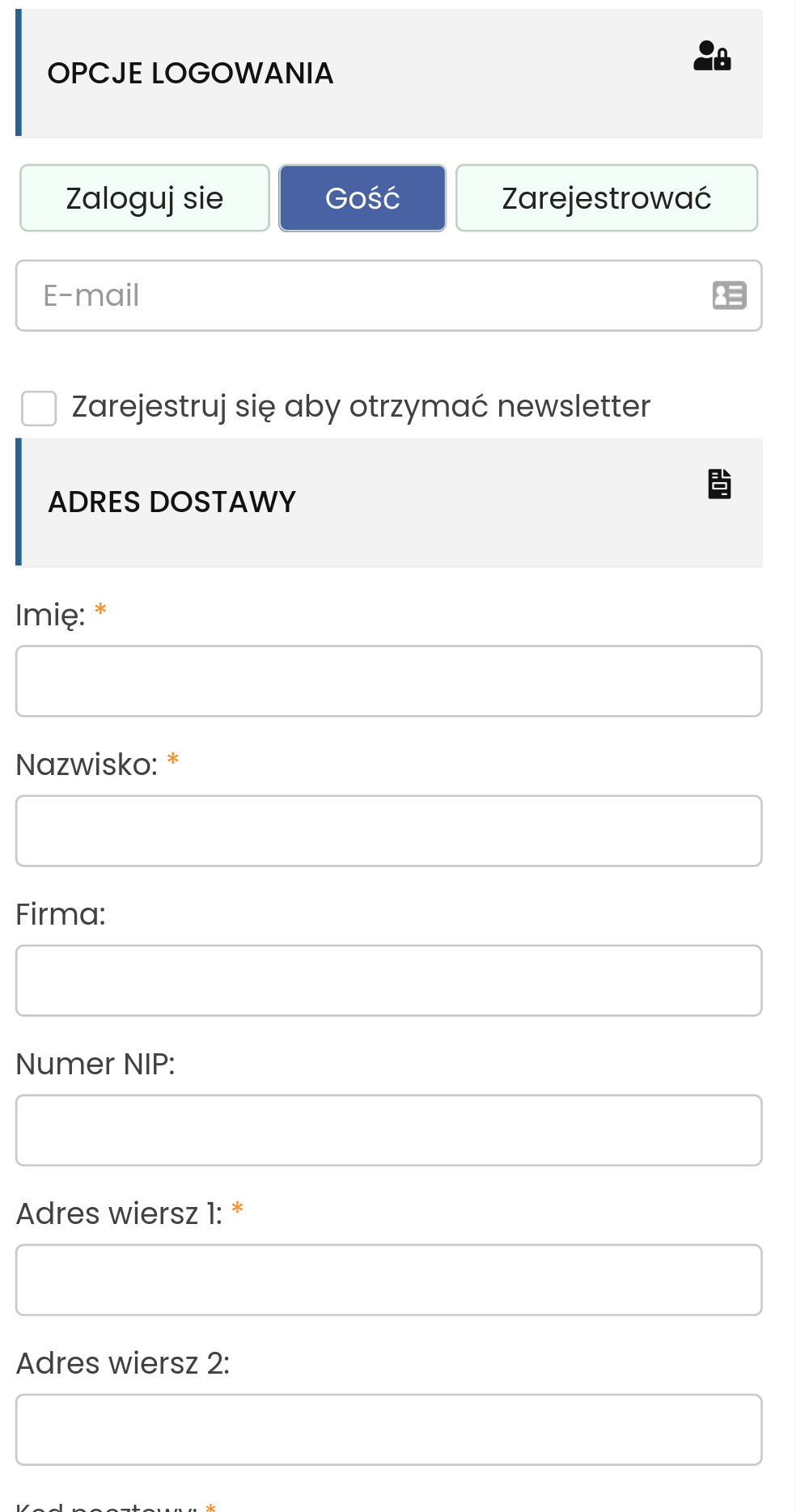Select the Gość checkout option
Viewport: 809px width, 1512px height.
tap(362, 198)
